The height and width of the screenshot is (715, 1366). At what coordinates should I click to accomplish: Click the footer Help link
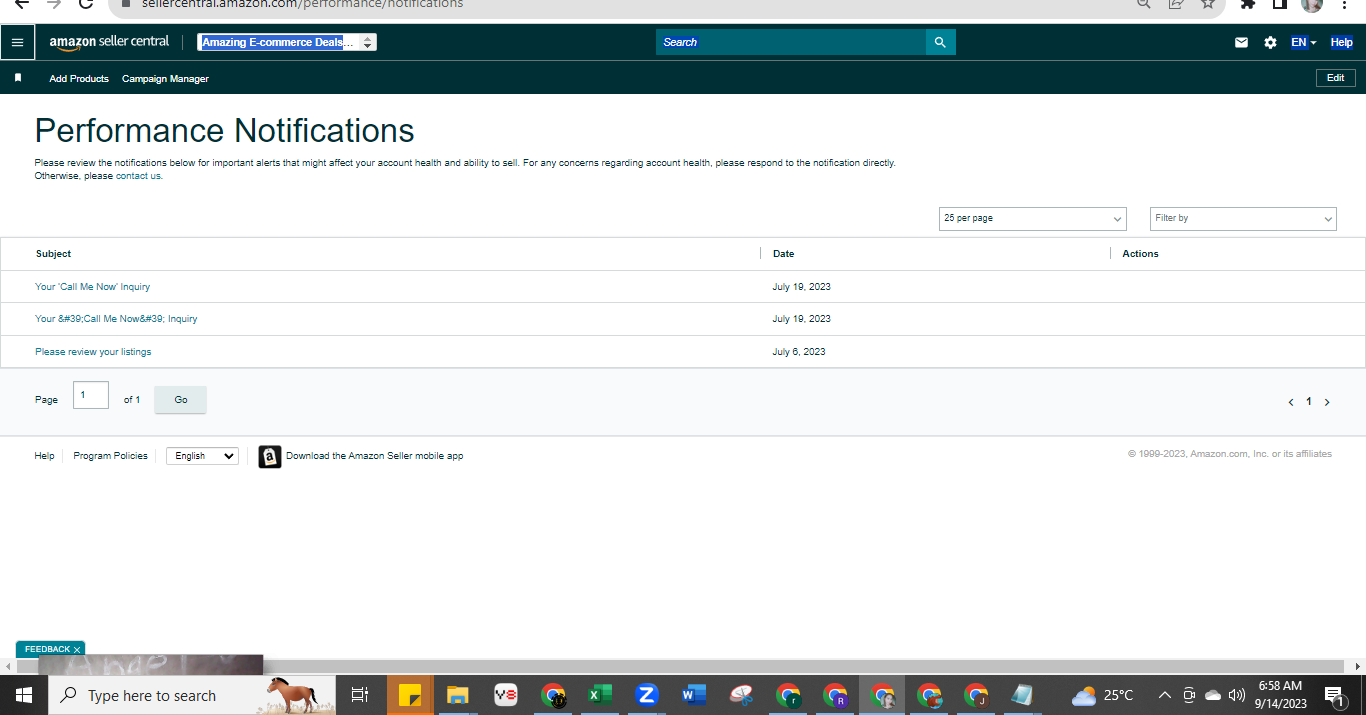click(x=44, y=456)
